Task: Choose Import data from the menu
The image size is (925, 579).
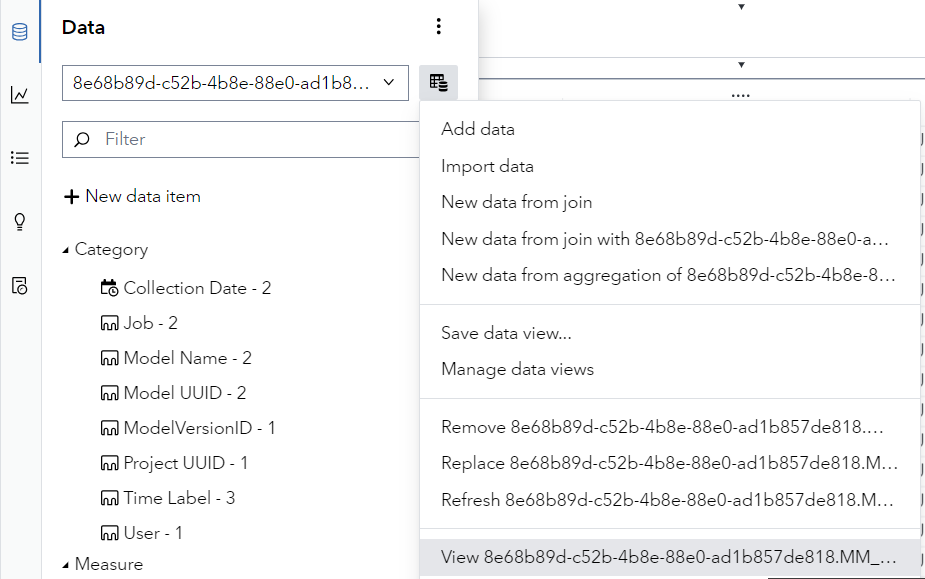Action: pos(486,165)
